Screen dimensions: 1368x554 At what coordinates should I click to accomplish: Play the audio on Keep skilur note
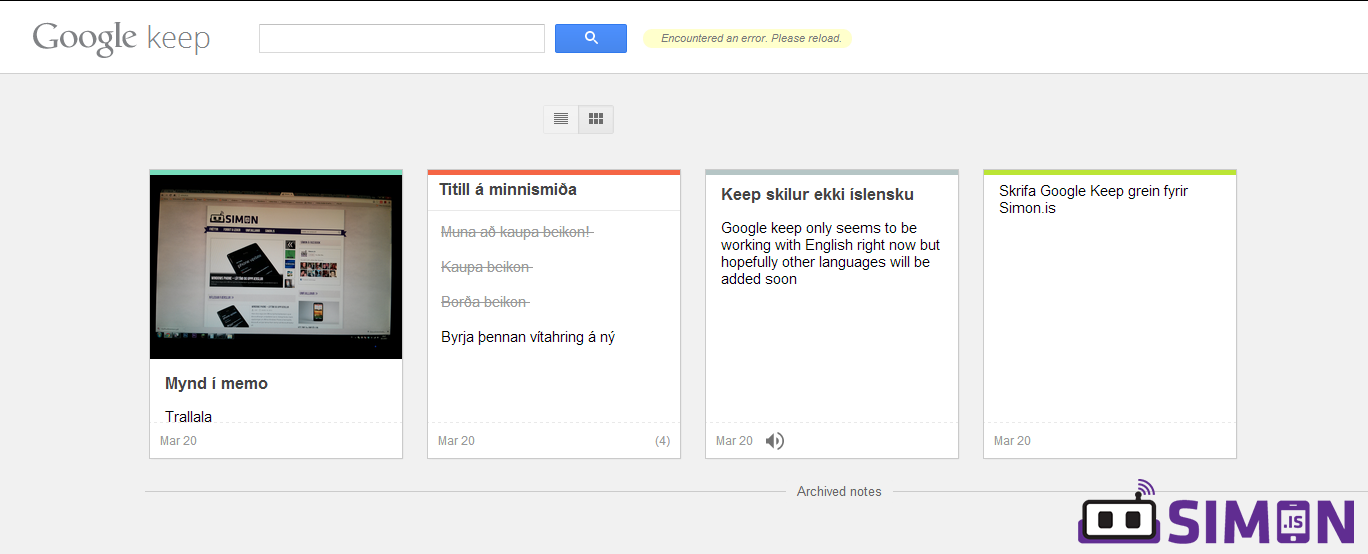[775, 441]
